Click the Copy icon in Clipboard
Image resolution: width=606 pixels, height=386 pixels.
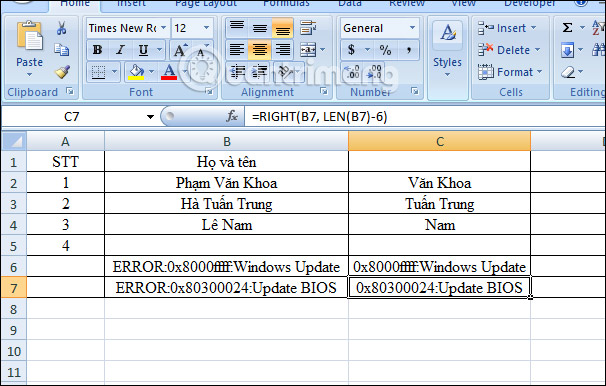click(x=61, y=50)
